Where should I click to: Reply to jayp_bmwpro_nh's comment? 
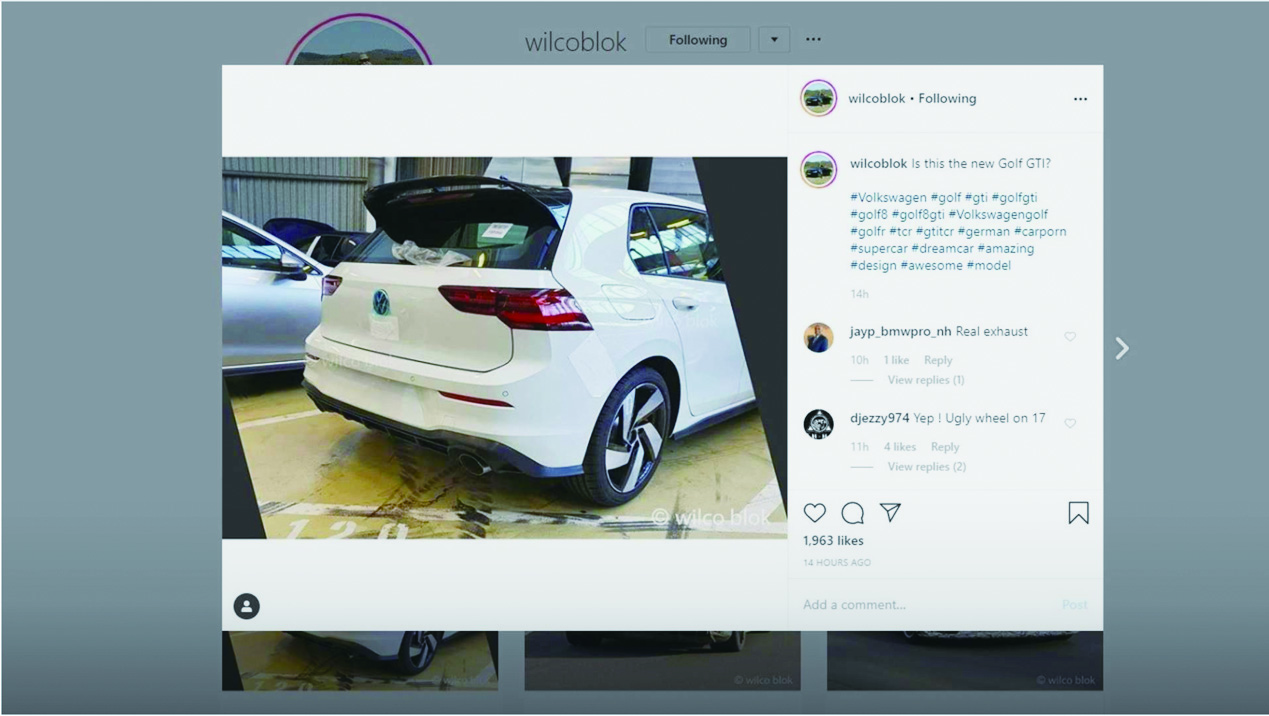pyautogui.click(x=938, y=360)
